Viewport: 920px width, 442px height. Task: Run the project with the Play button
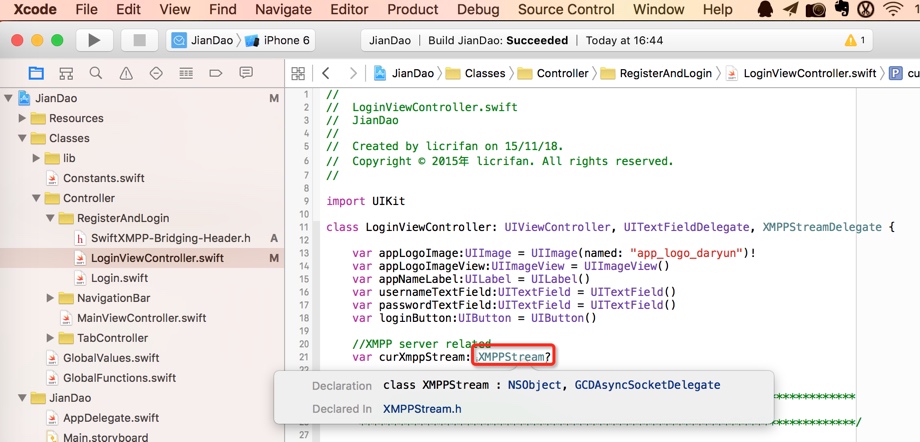(94, 41)
